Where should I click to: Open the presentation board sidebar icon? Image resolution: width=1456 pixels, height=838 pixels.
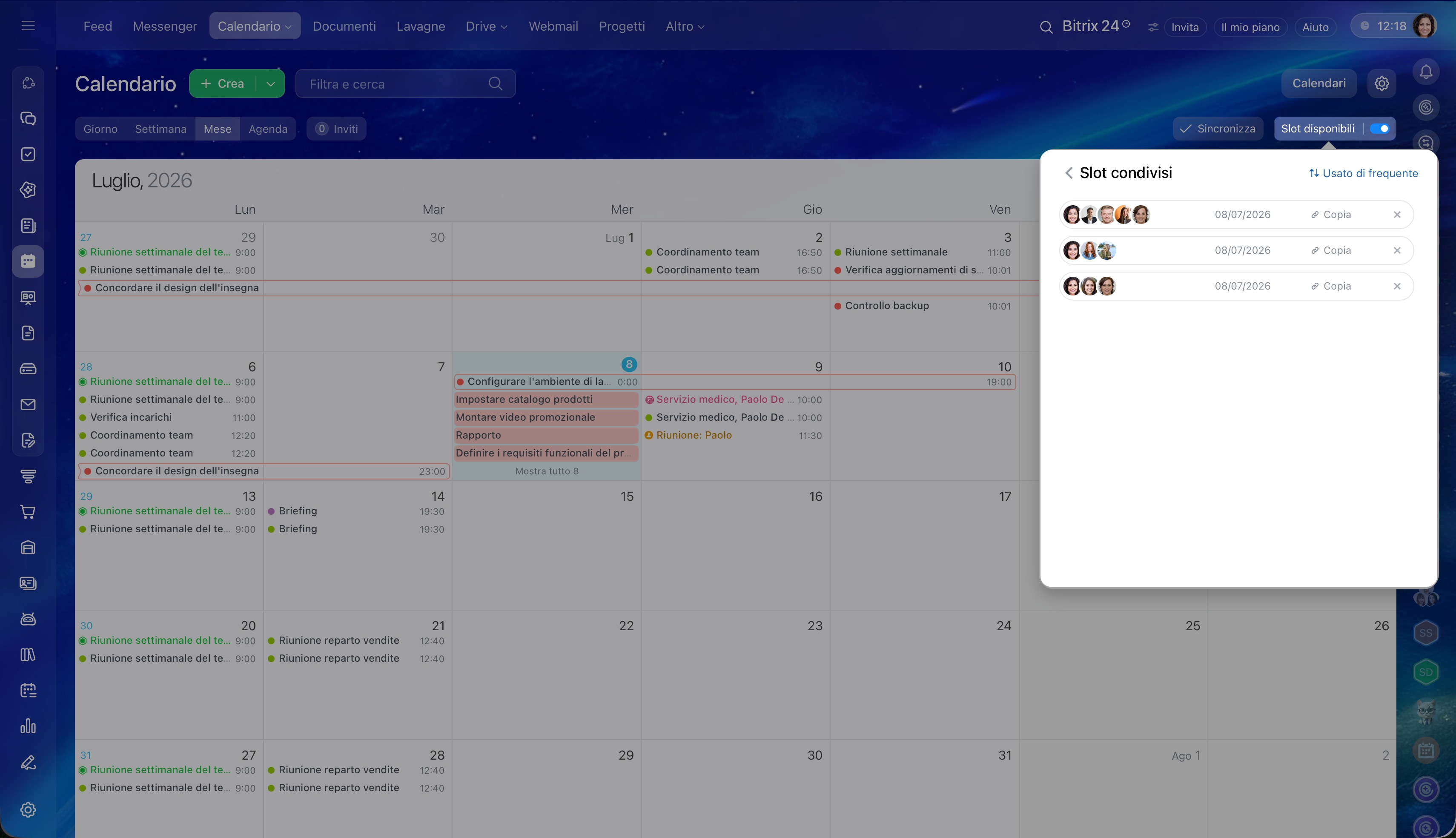28,298
